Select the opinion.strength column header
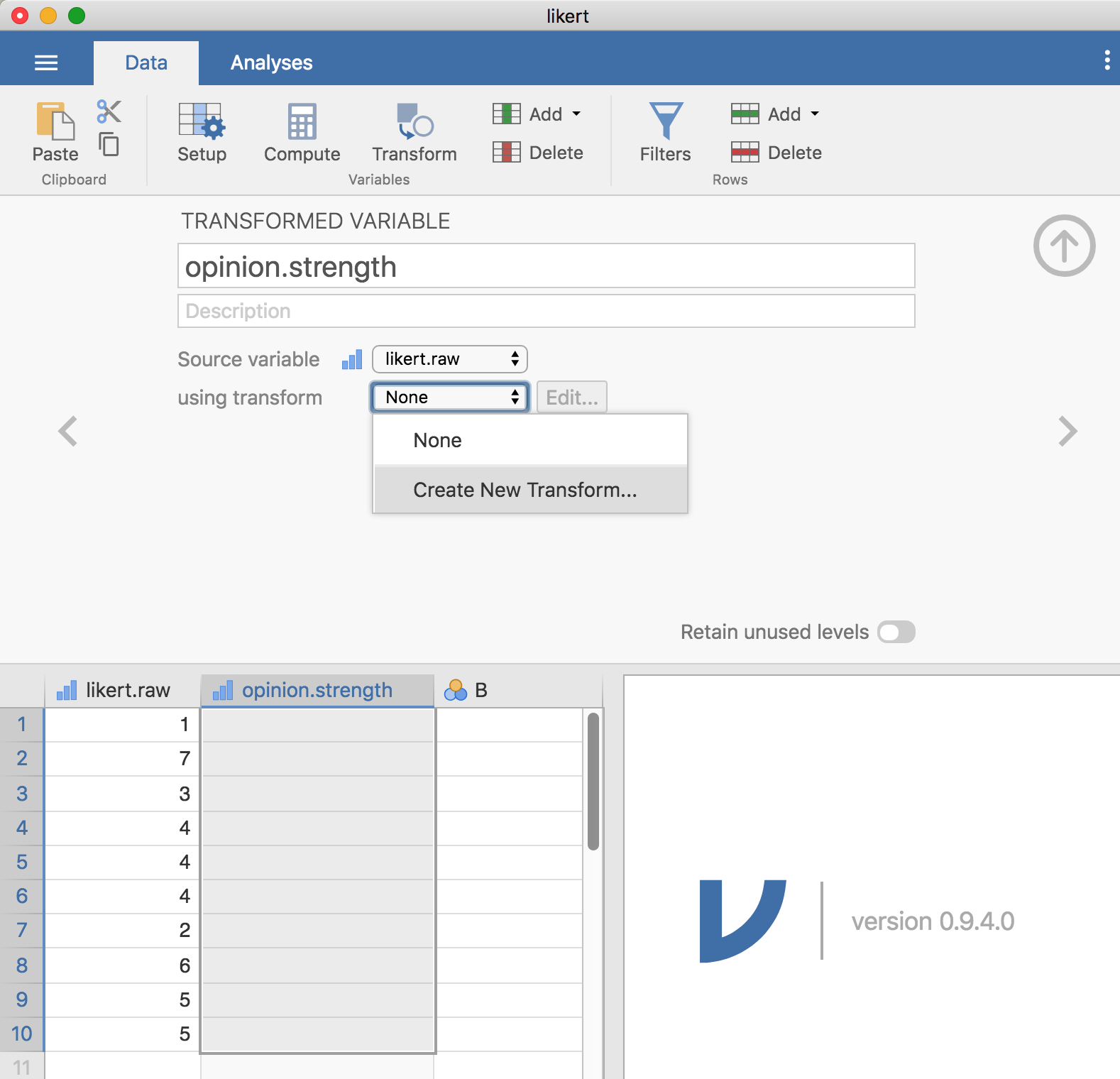The height and width of the screenshot is (1079, 1120). 317,690
